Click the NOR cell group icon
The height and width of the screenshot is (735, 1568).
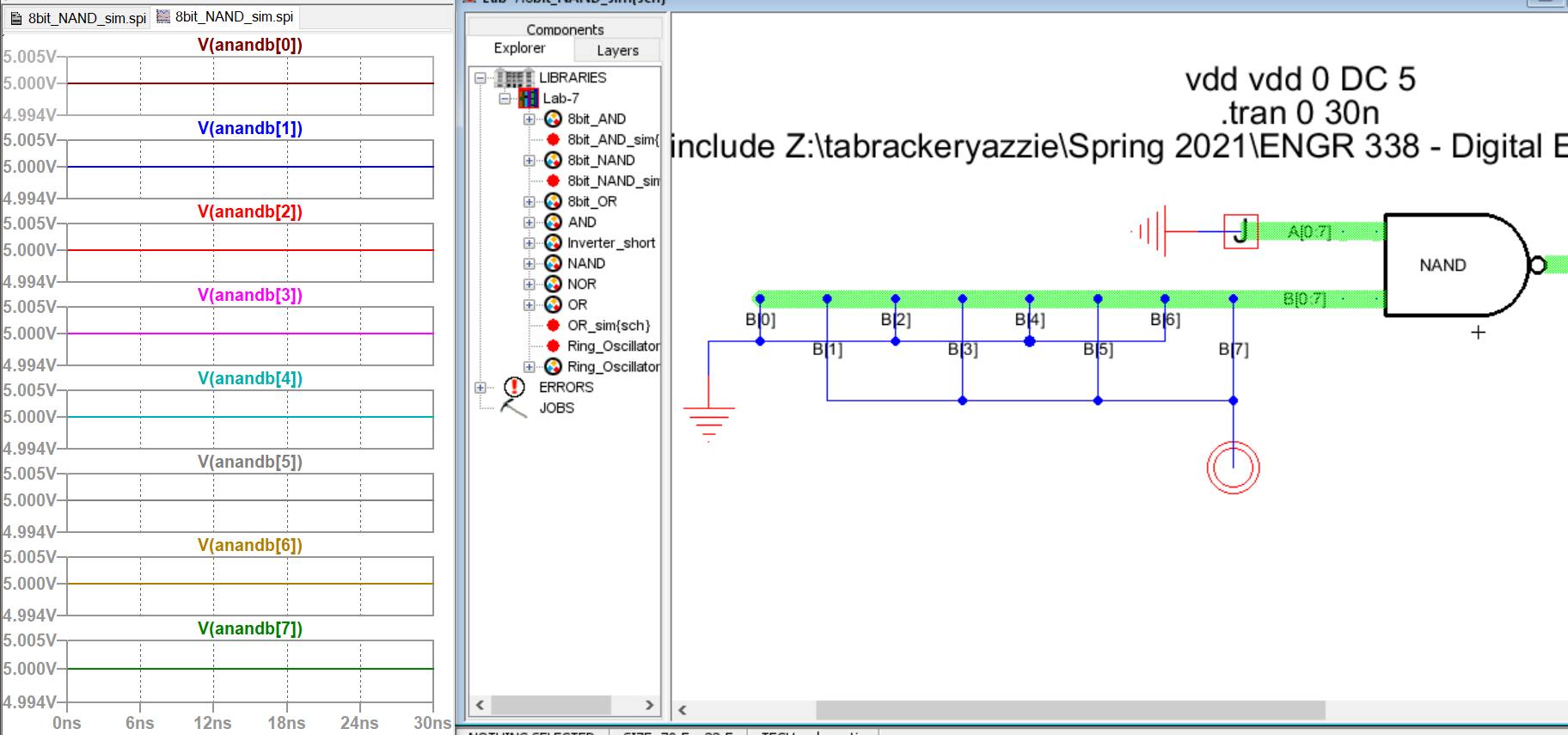point(554,285)
